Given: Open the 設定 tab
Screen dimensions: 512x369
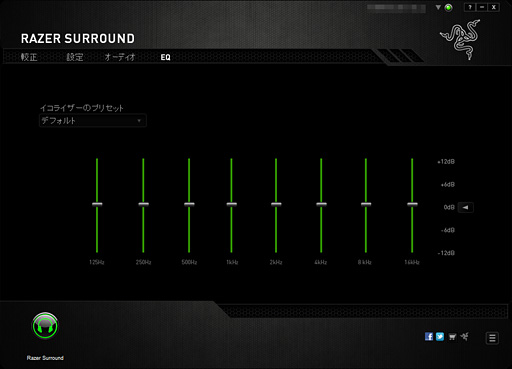Looking at the screenshot, I should click(75, 57).
